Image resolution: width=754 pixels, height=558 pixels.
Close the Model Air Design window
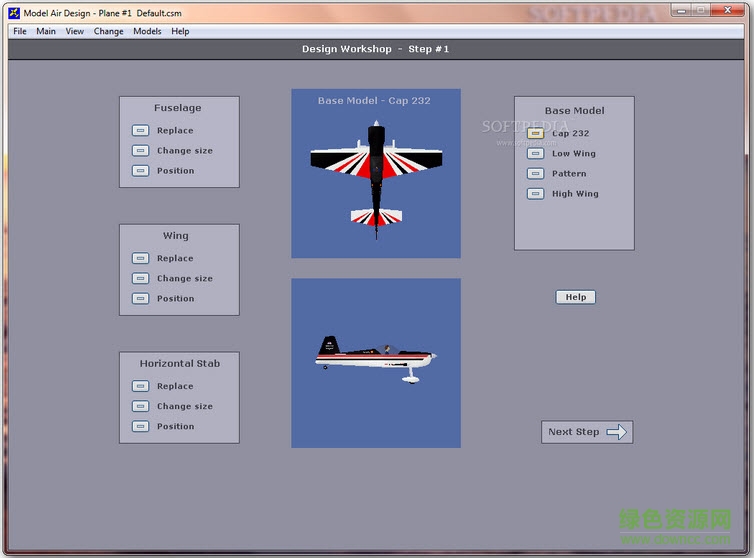[x=728, y=10]
